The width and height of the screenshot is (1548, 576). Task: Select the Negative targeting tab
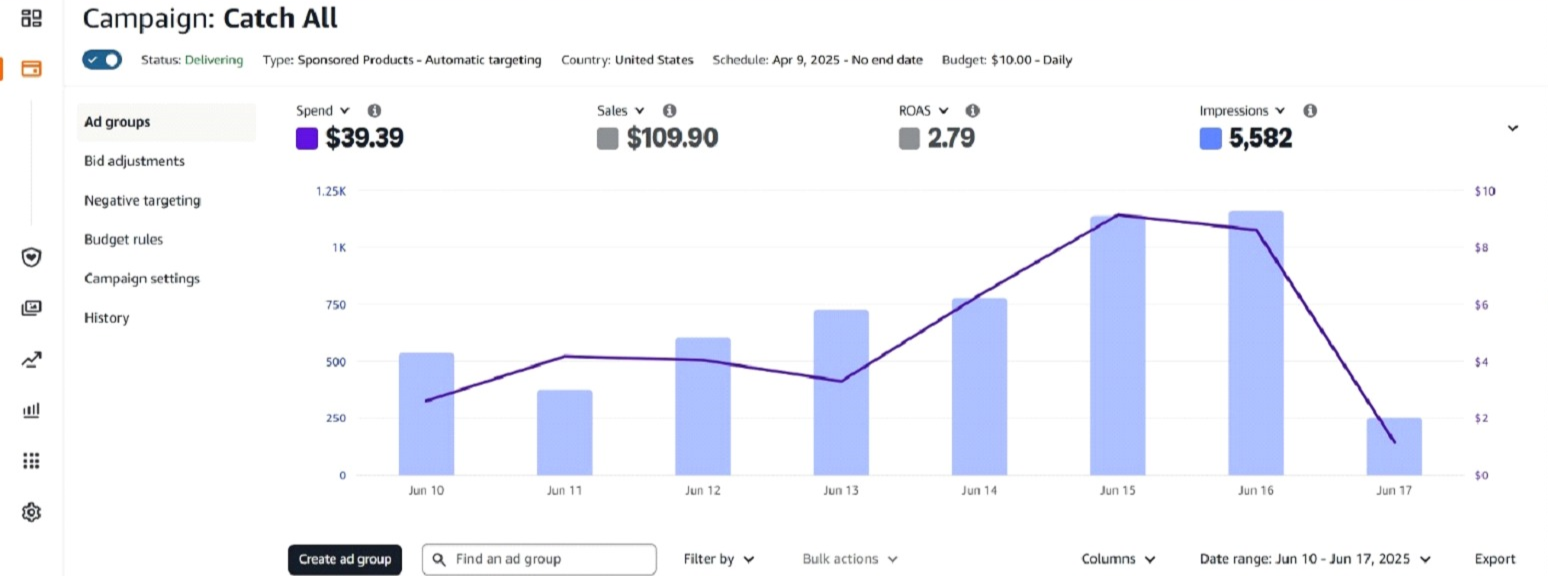pos(142,200)
